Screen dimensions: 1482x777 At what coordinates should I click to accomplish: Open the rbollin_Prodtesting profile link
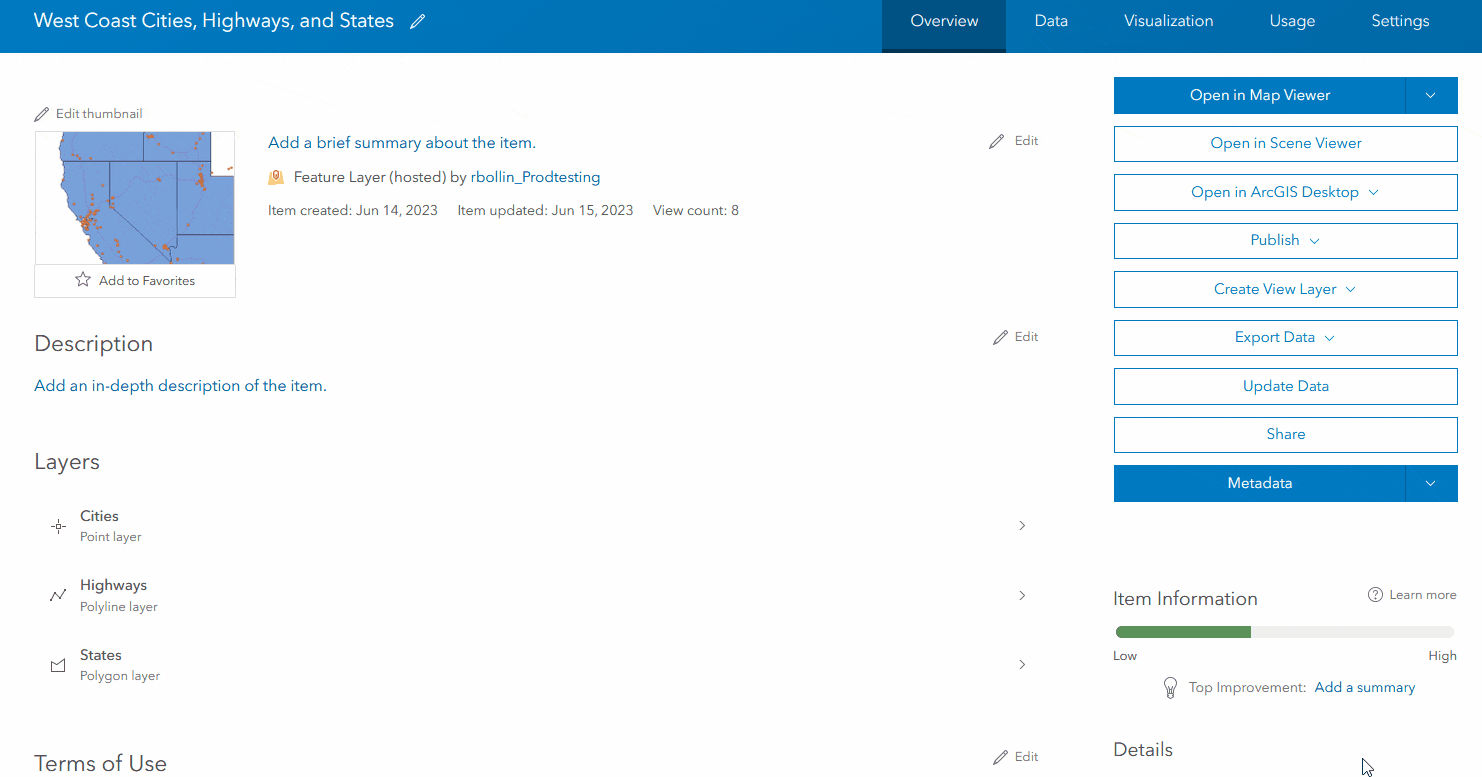535,176
